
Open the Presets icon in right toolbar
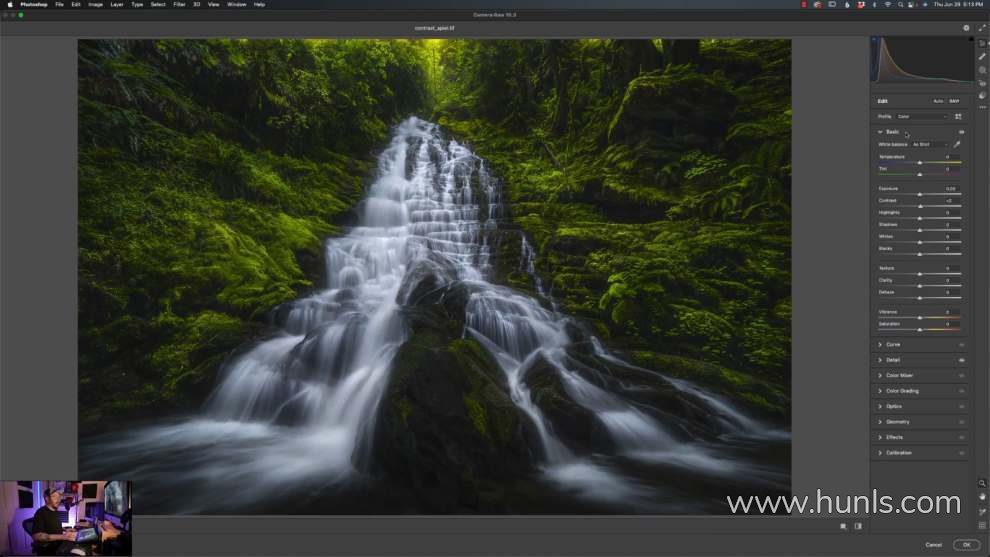[x=982, y=95]
